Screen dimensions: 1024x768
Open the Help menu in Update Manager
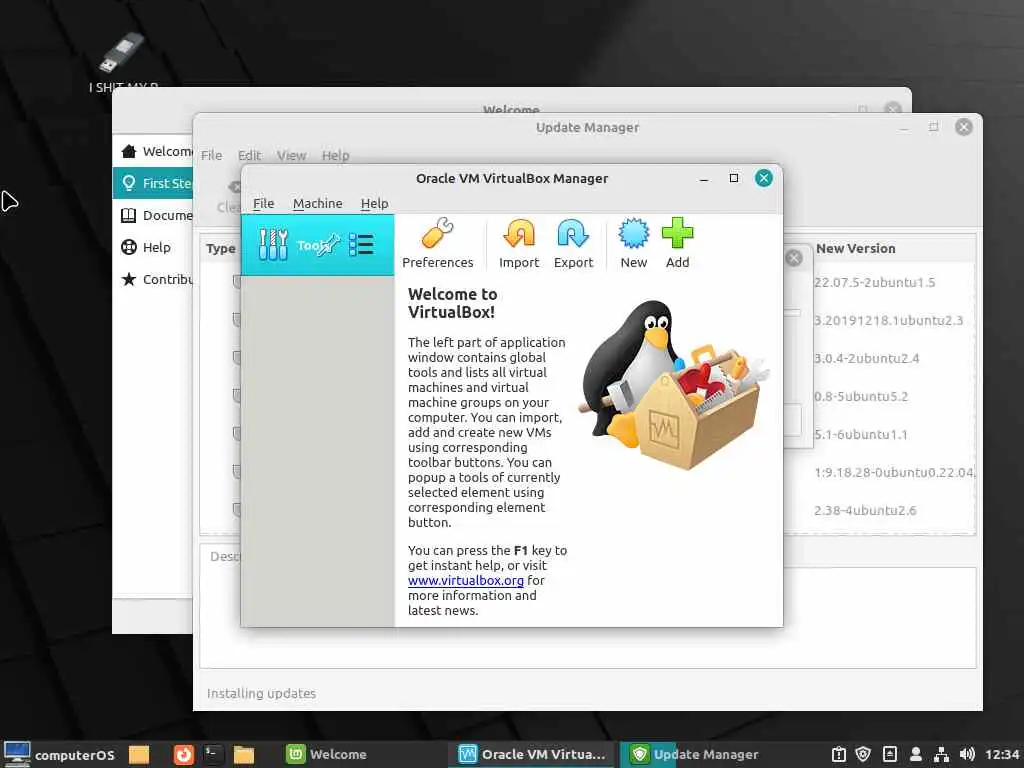coord(336,155)
